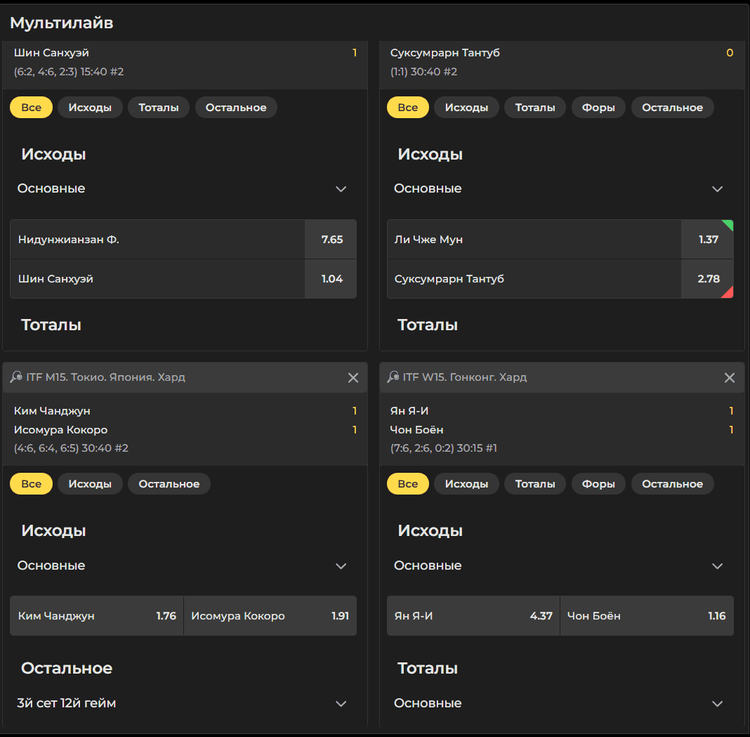This screenshot has height=737, width=750.
Task: Close the ITF W15 Hong Kong match panel
Action: coord(729,378)
